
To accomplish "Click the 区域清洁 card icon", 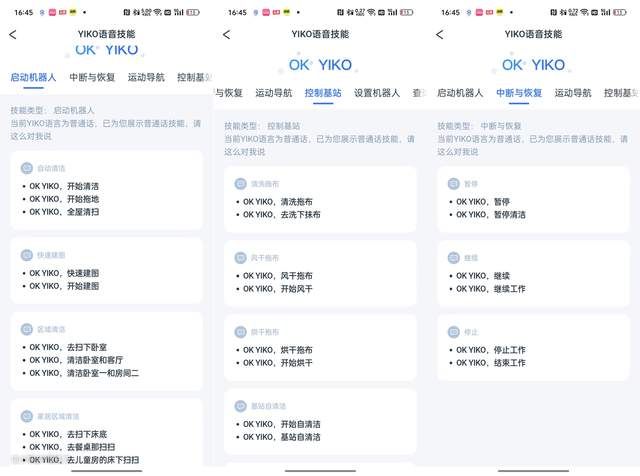I will pos(28,329).
